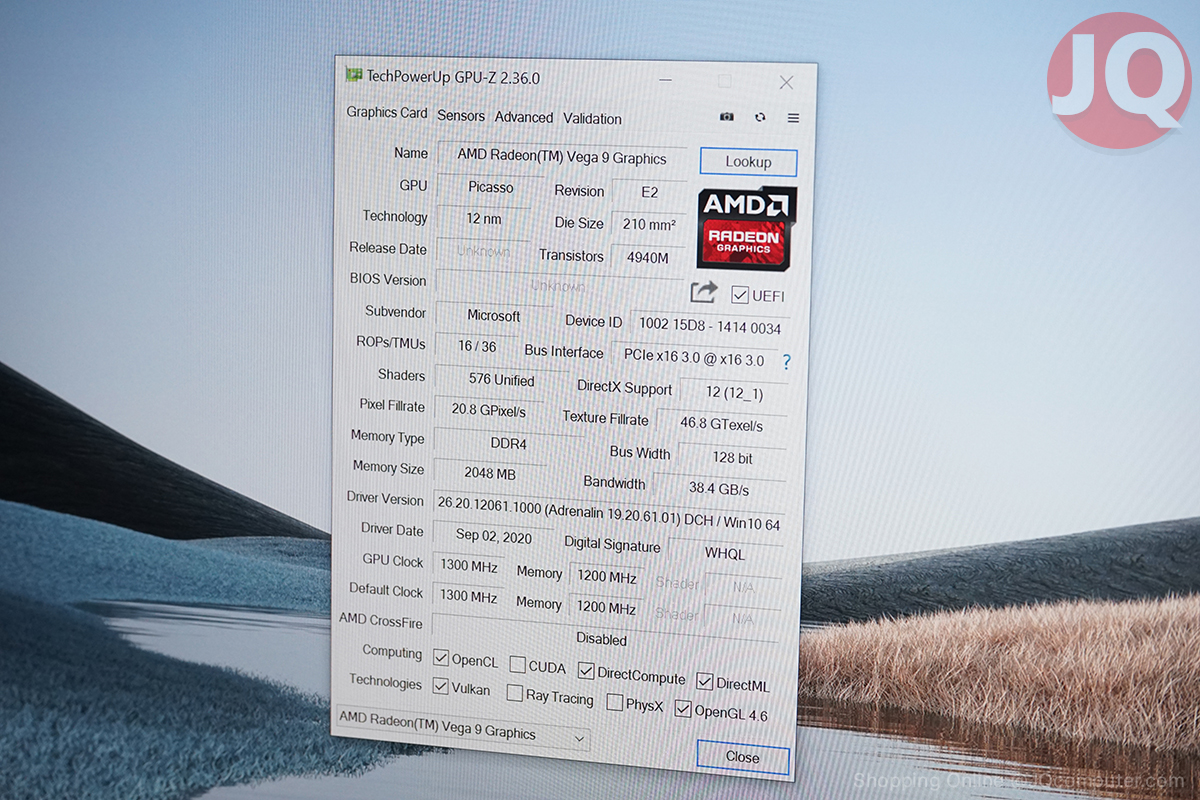Click the Bus Width field showing 128 bit

pyautogui.click(x=732, y=458)
